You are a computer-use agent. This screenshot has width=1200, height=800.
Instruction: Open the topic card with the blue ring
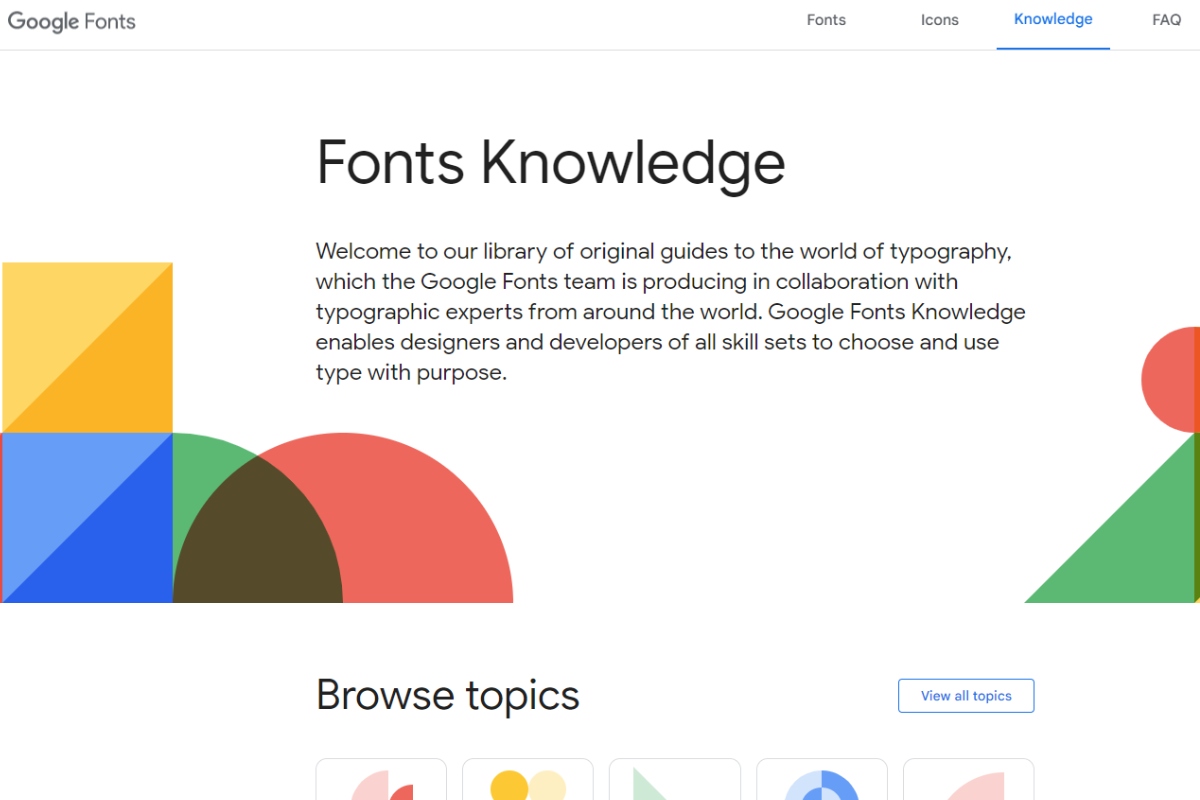(x=822, y=780)
